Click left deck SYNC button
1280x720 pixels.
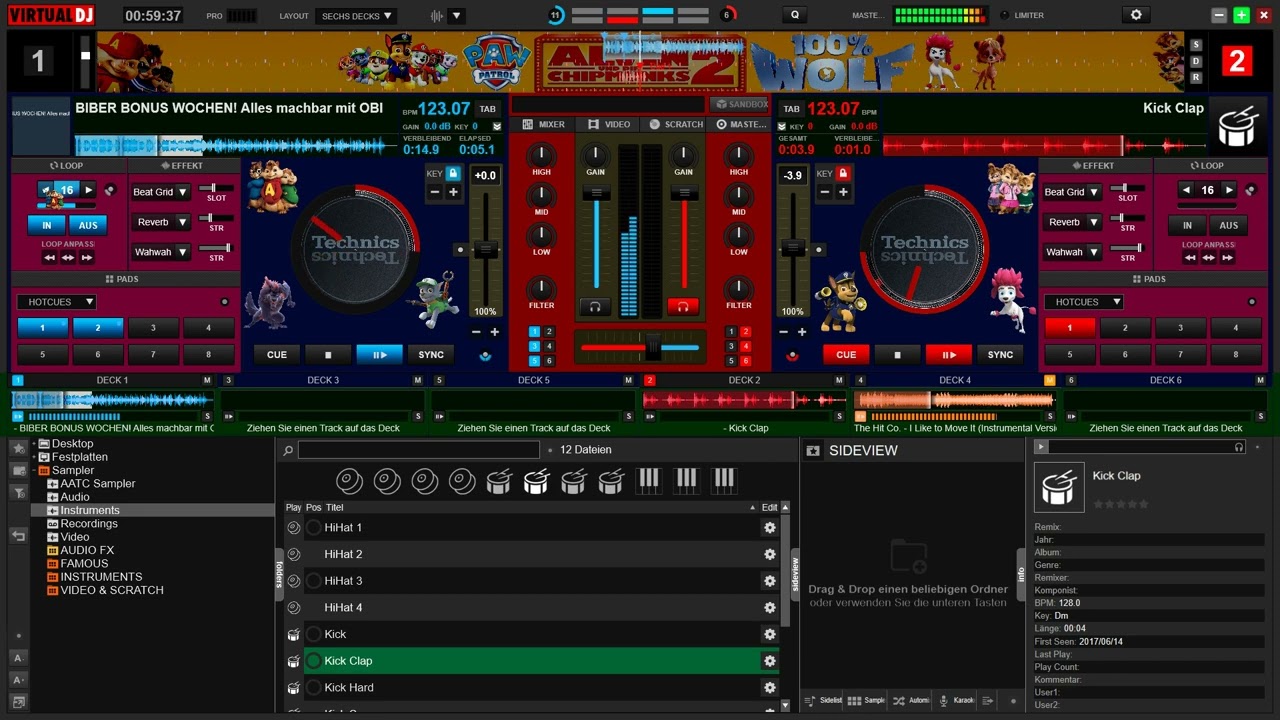(431, 355)
